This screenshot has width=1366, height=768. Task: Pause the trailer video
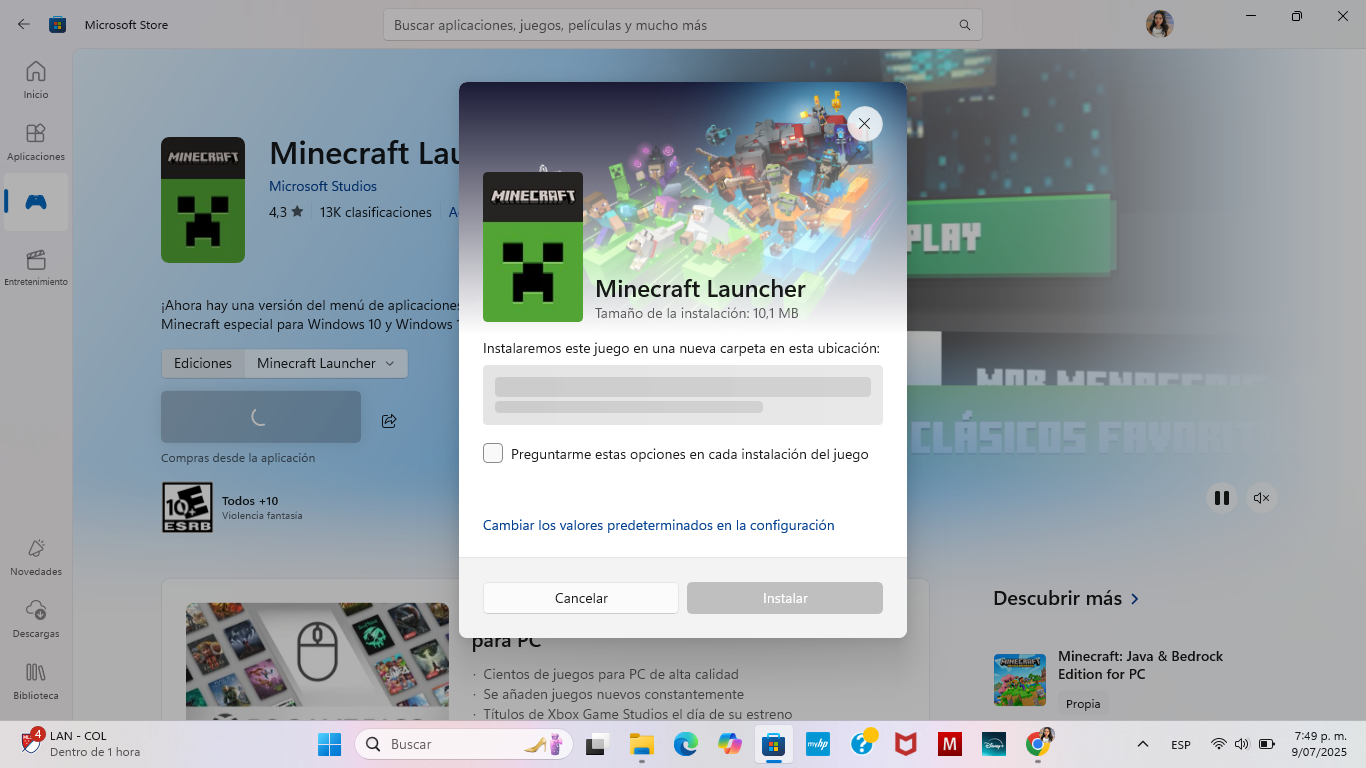(x=1221, y=498)
